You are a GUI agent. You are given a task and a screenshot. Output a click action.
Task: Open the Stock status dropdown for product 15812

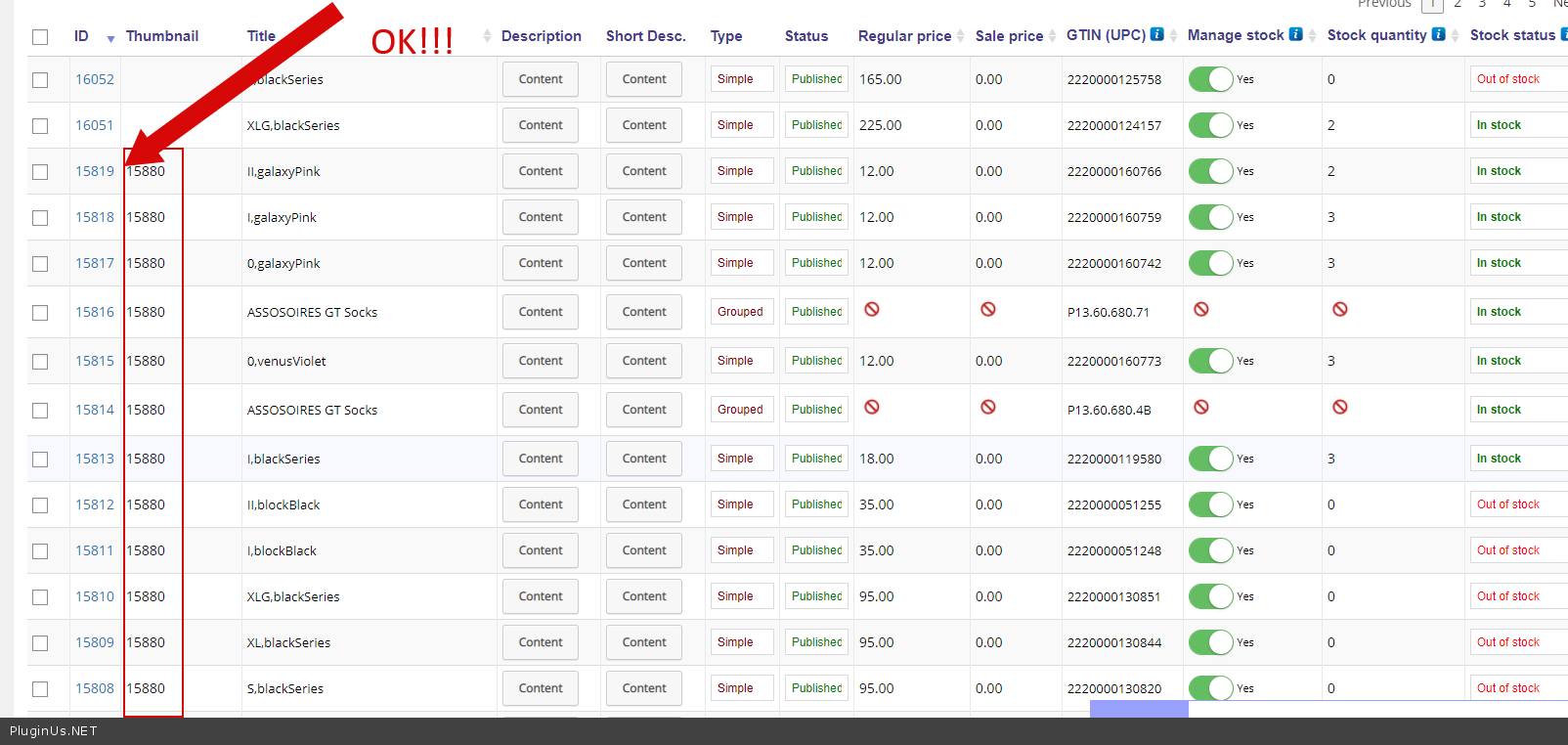(x=1517, y=504)
